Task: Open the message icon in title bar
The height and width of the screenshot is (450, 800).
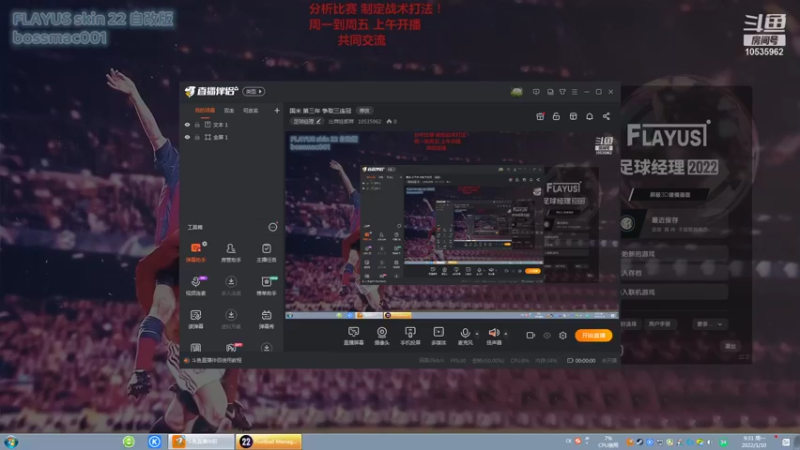Action: pos(536,92)
